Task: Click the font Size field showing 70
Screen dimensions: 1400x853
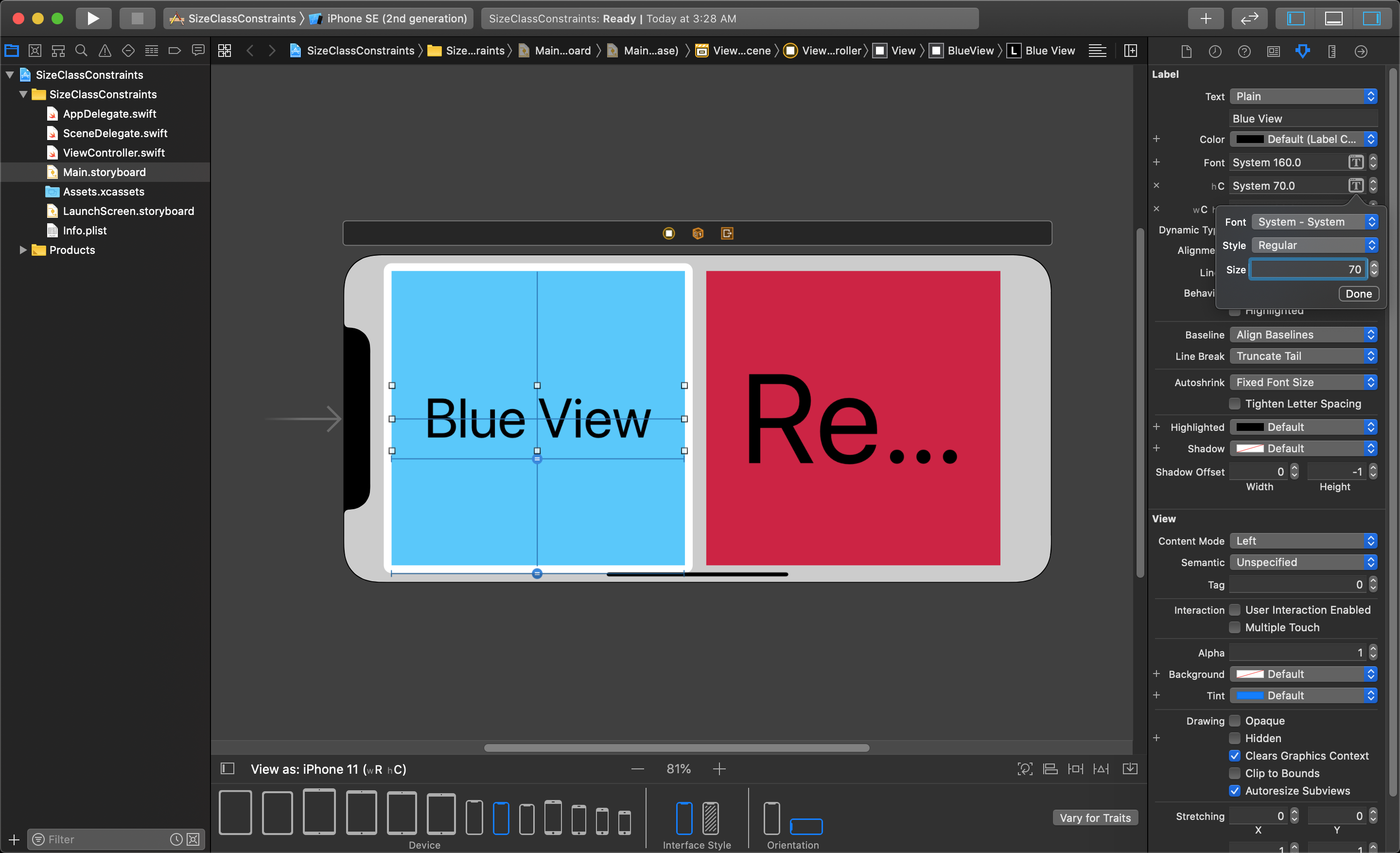Action: click(x=1309, y=269)
